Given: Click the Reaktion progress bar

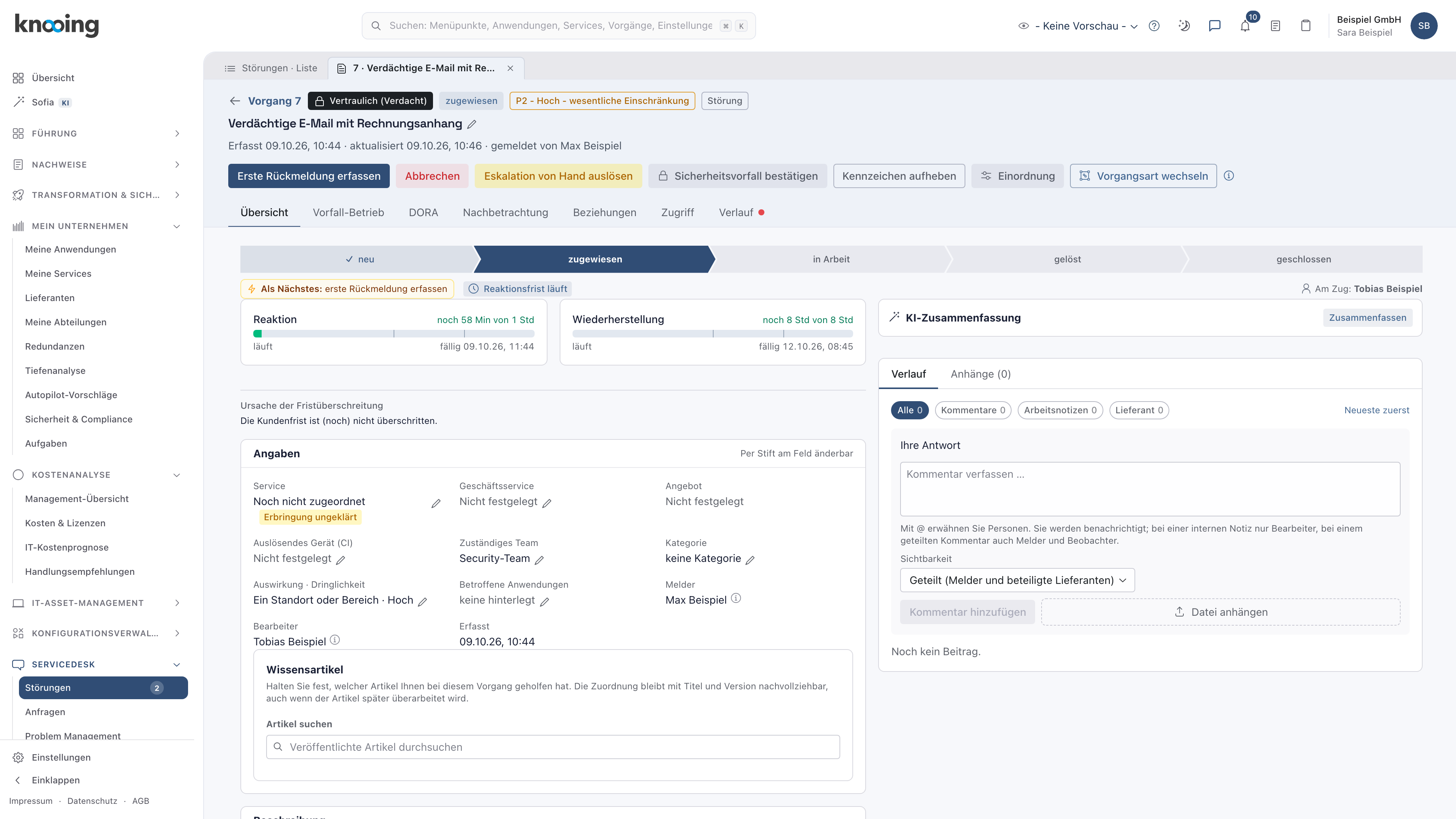Looking at the screenshot, I should 394,334.
